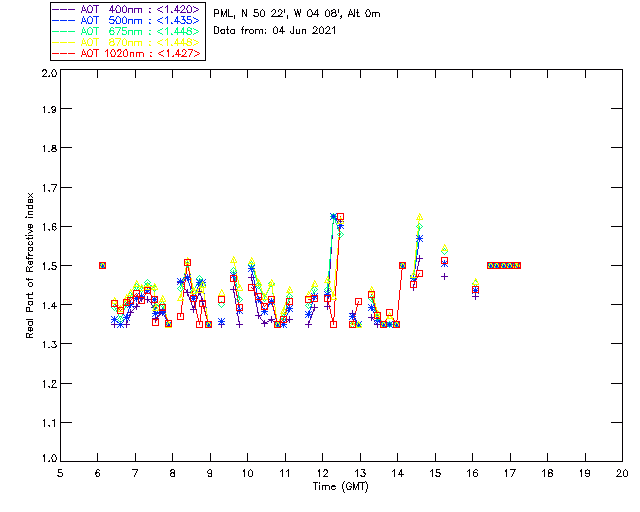Click the station title text starting with PML

point(297,14)
